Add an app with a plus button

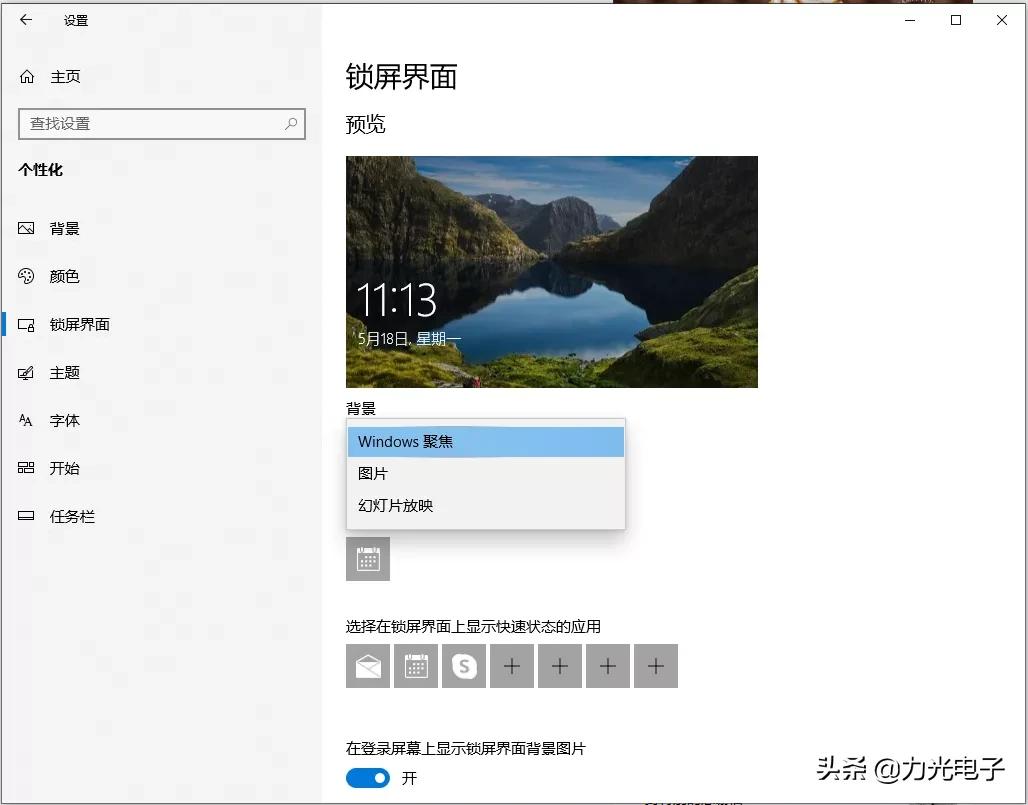pos(511,665)
